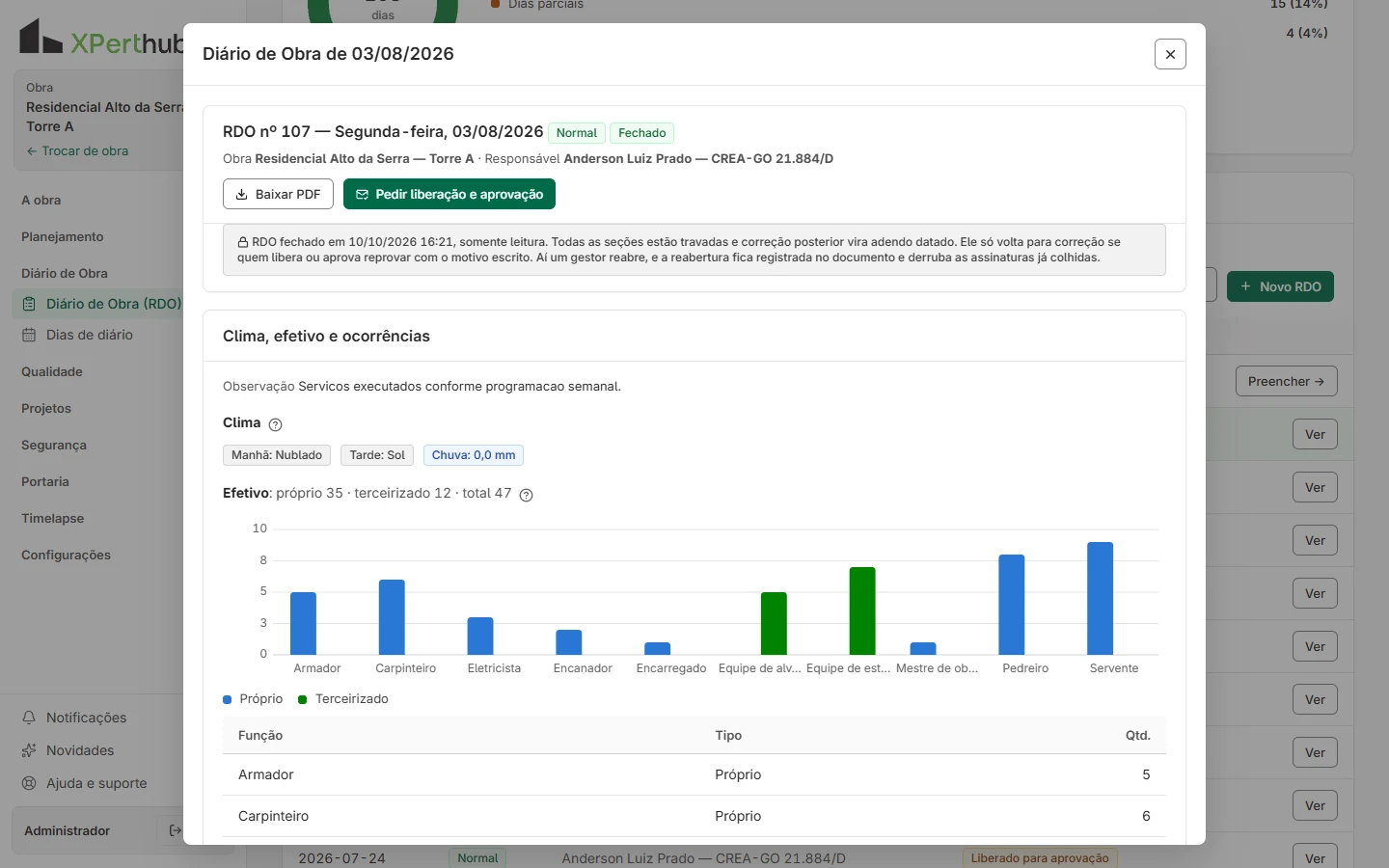Click the XPerthub logo icon
The width and height of the screenshot is (1389, 868).
41,37
